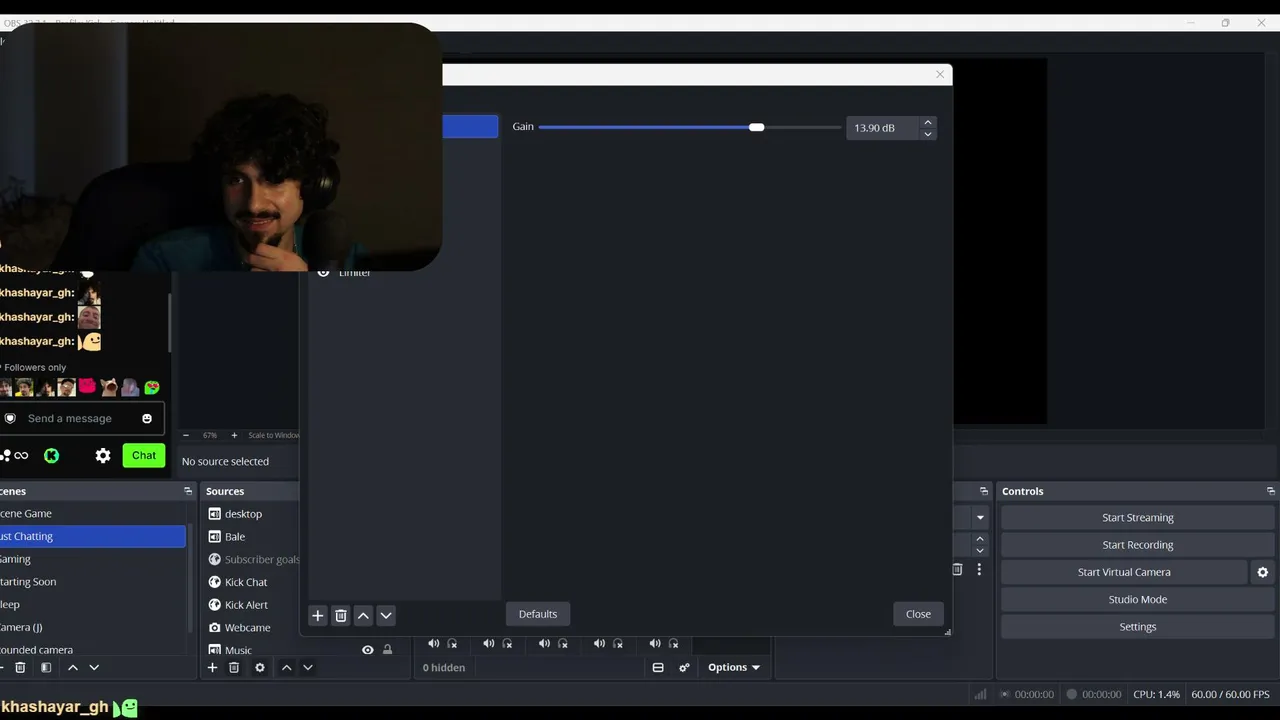This screenshot has height=720, width=1280.
Task: Open scene filters icon in Scenes toolbar
Action: point(46,667)
